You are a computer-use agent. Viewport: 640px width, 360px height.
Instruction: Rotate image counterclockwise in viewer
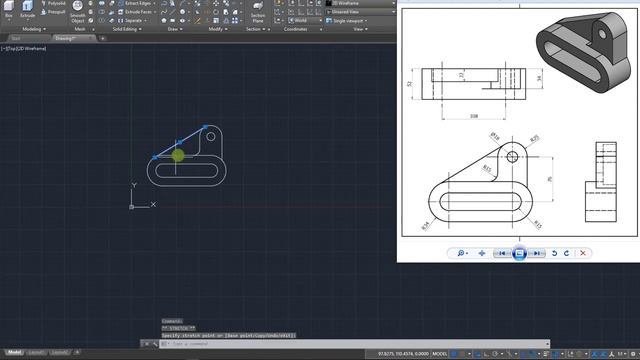pyautogui.click(x=554, y=253)
